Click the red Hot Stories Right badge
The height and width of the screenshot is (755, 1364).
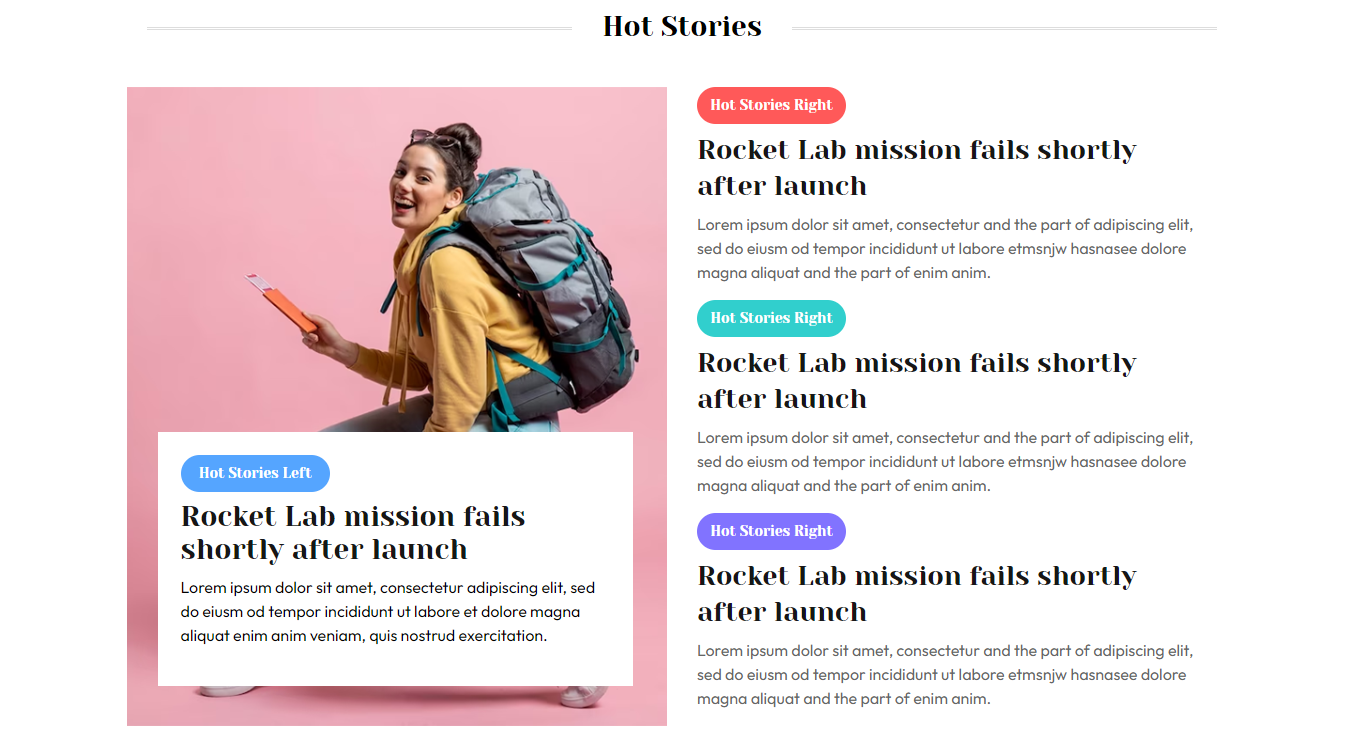771,105
